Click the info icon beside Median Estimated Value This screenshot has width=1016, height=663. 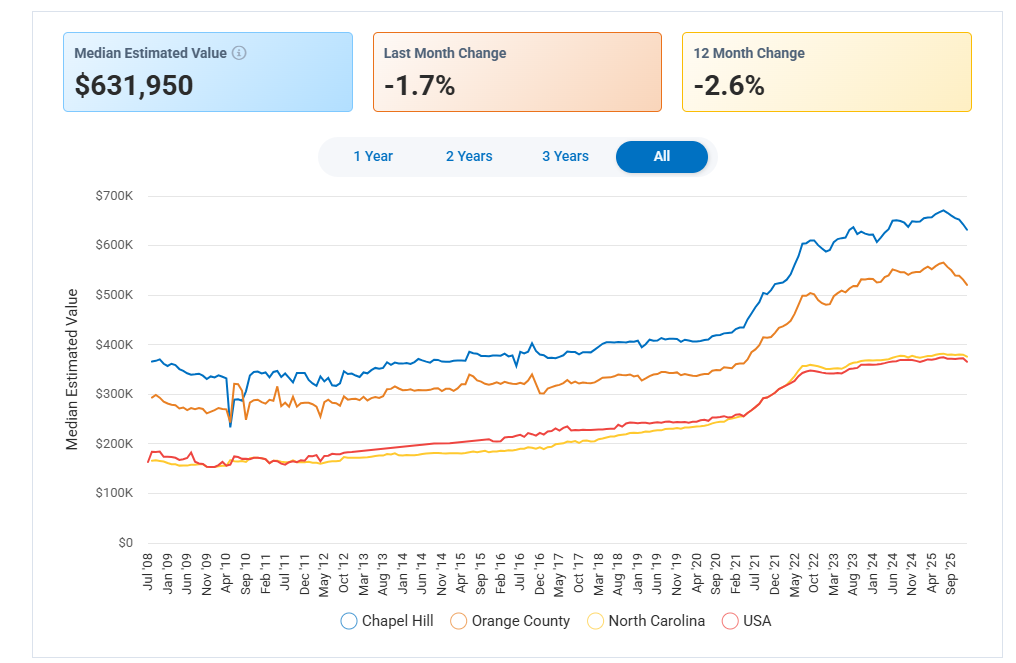pyautogui.click(x=240, y=53)
